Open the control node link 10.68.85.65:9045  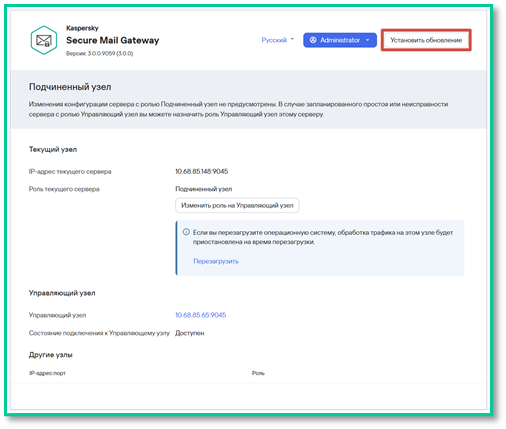pos(201,315)
